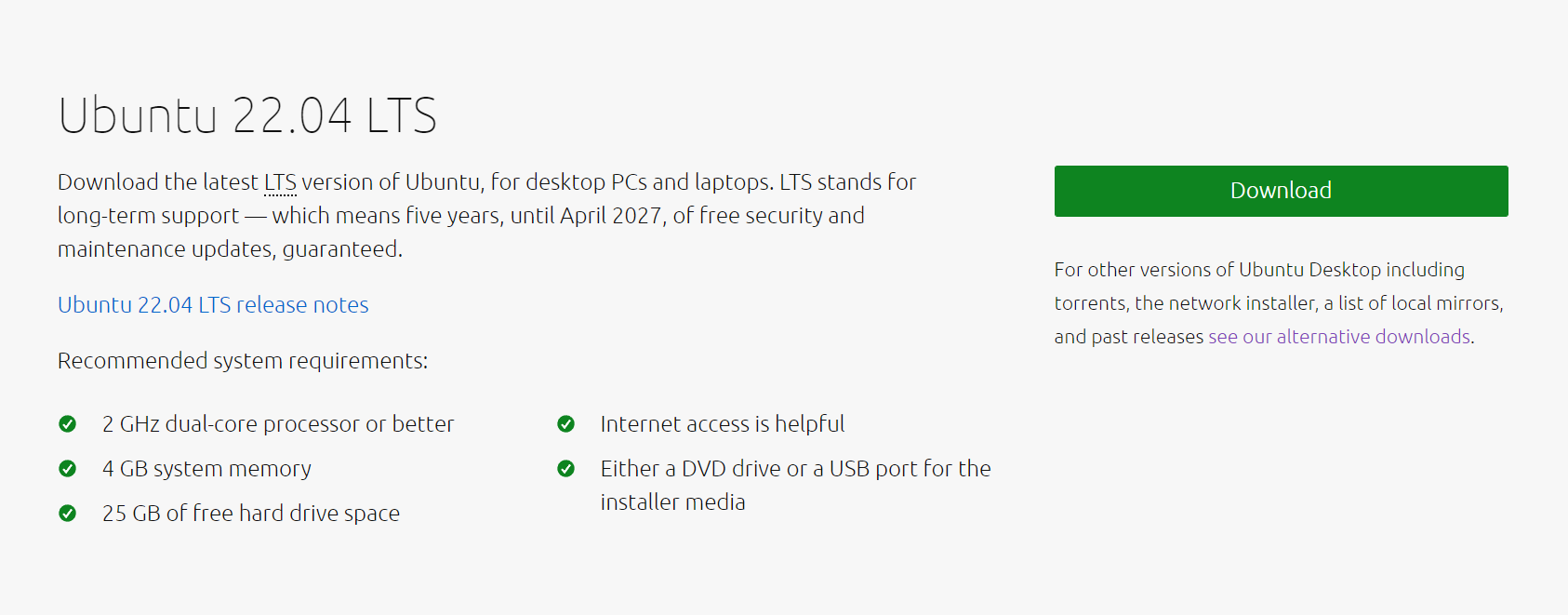Image resolution: width=1568 pixels, height=615 pixels.
Task: Click the check icon beside the dual-core processor requirement
Action: coord(68,424)
